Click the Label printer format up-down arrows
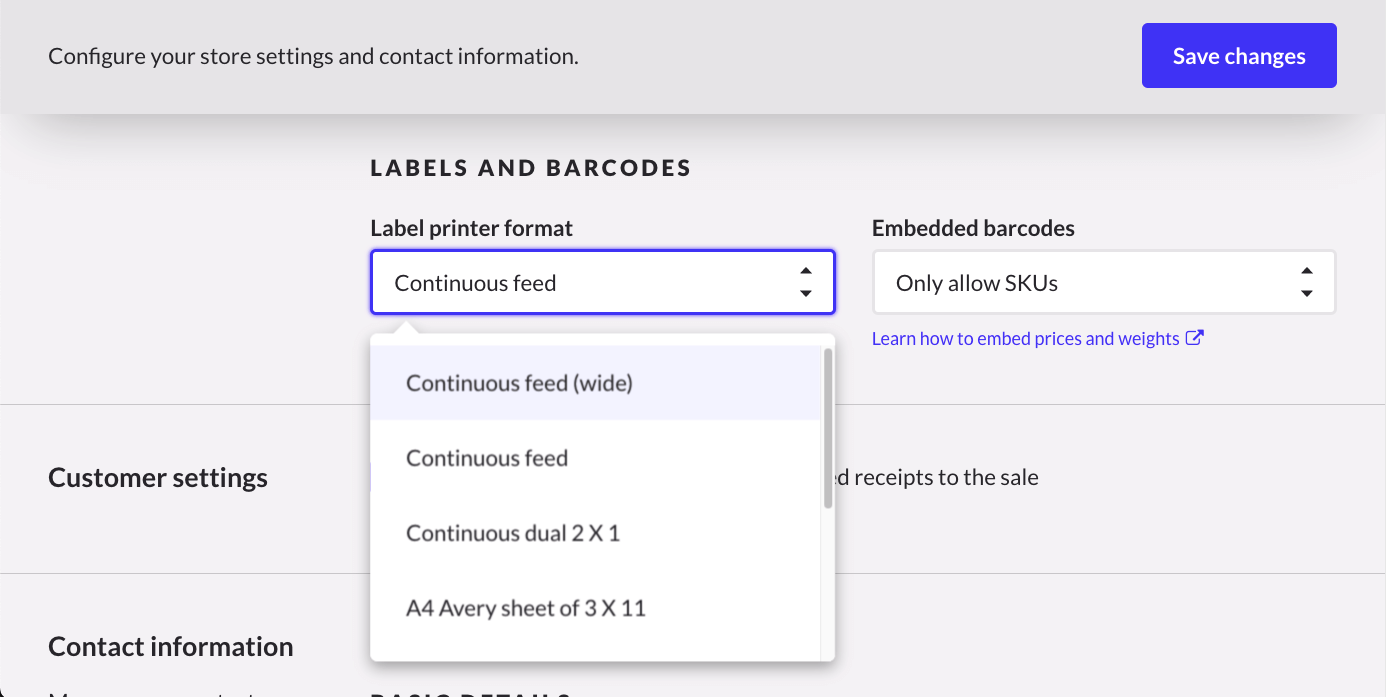 point(805,283)
